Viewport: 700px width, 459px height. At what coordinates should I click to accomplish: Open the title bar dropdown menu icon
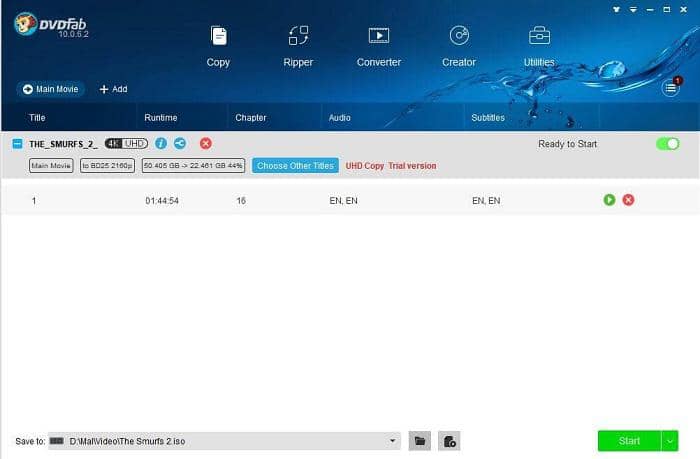coord(633,9)
